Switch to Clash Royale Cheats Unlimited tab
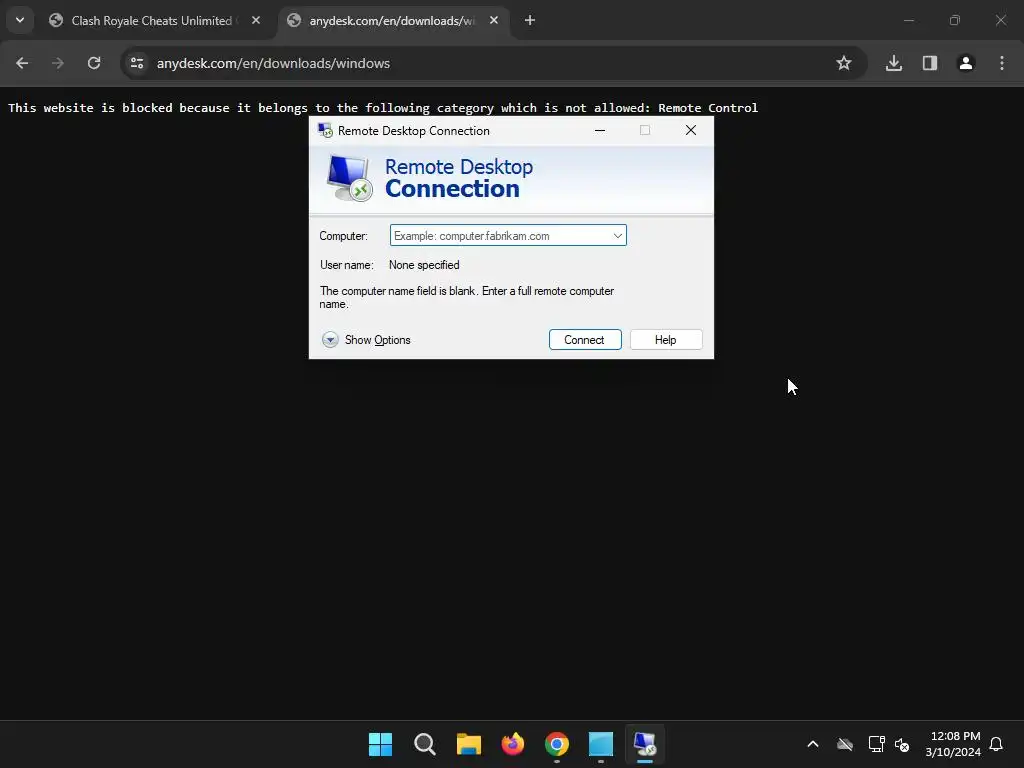The width and height of the screenshot is (1024, 768). click(151, 21)
